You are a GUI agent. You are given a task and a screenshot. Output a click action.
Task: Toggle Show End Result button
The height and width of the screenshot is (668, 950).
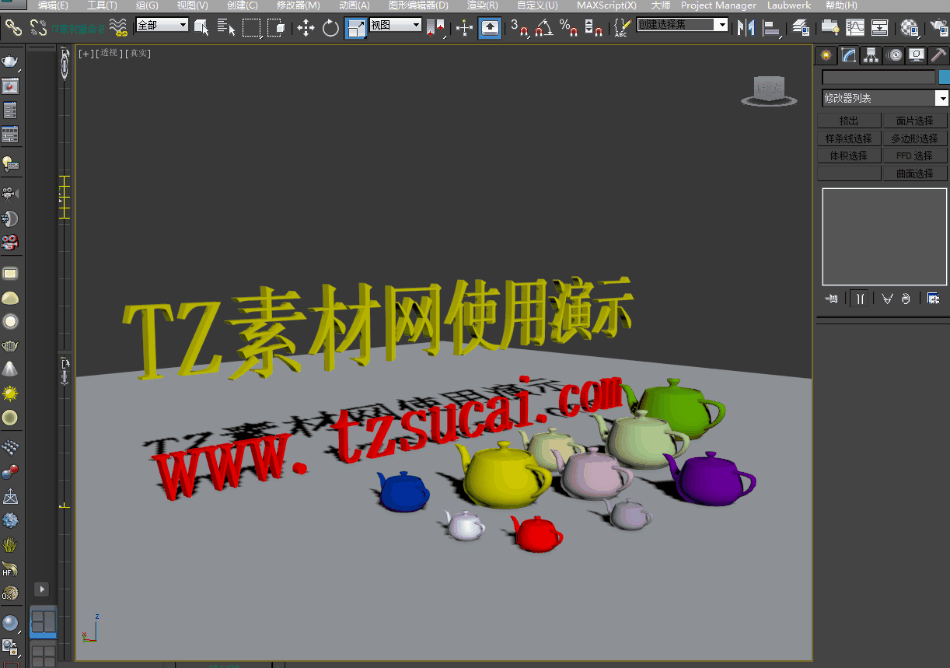(x=860, y=299)
